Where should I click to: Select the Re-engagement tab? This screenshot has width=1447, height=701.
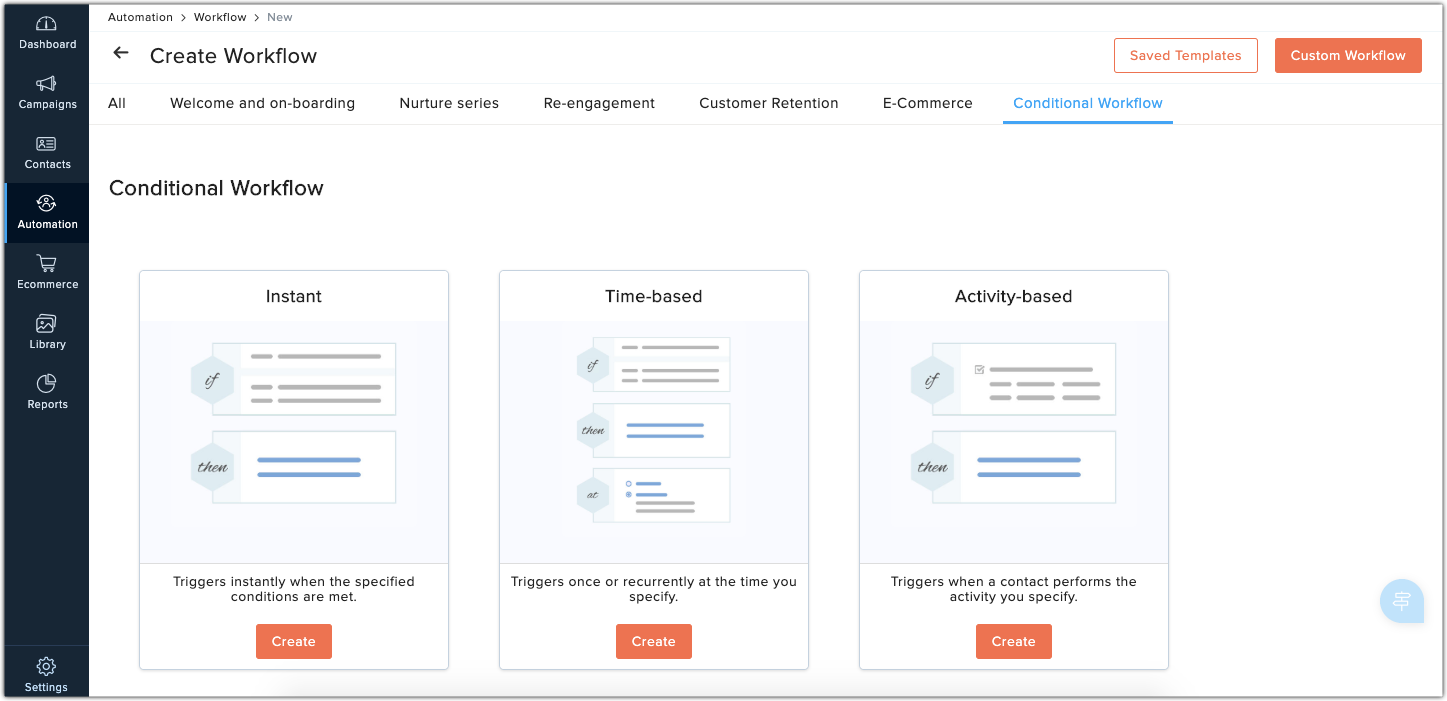click(599, 103)
